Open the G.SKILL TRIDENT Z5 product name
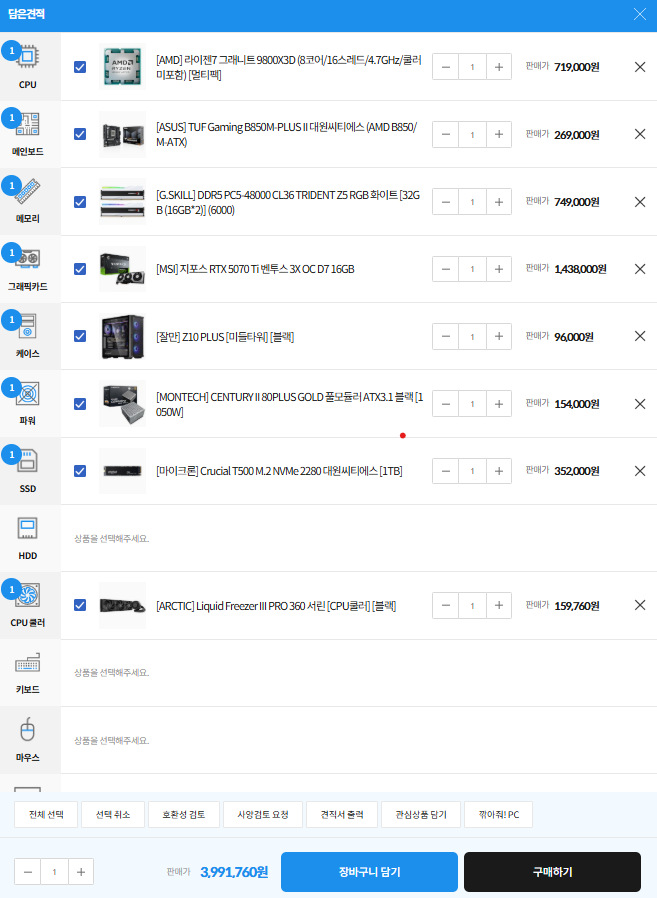 288,202
